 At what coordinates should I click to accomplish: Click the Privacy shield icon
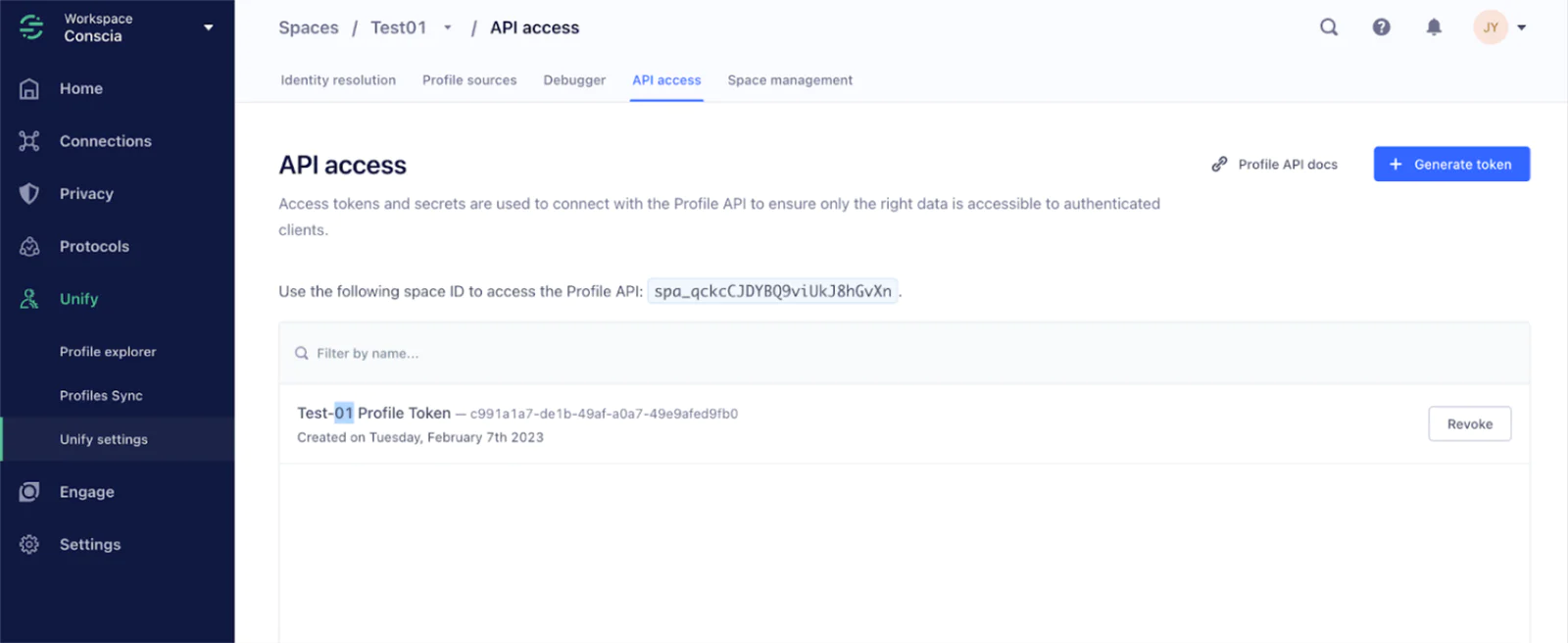click(x=29, y=194)
